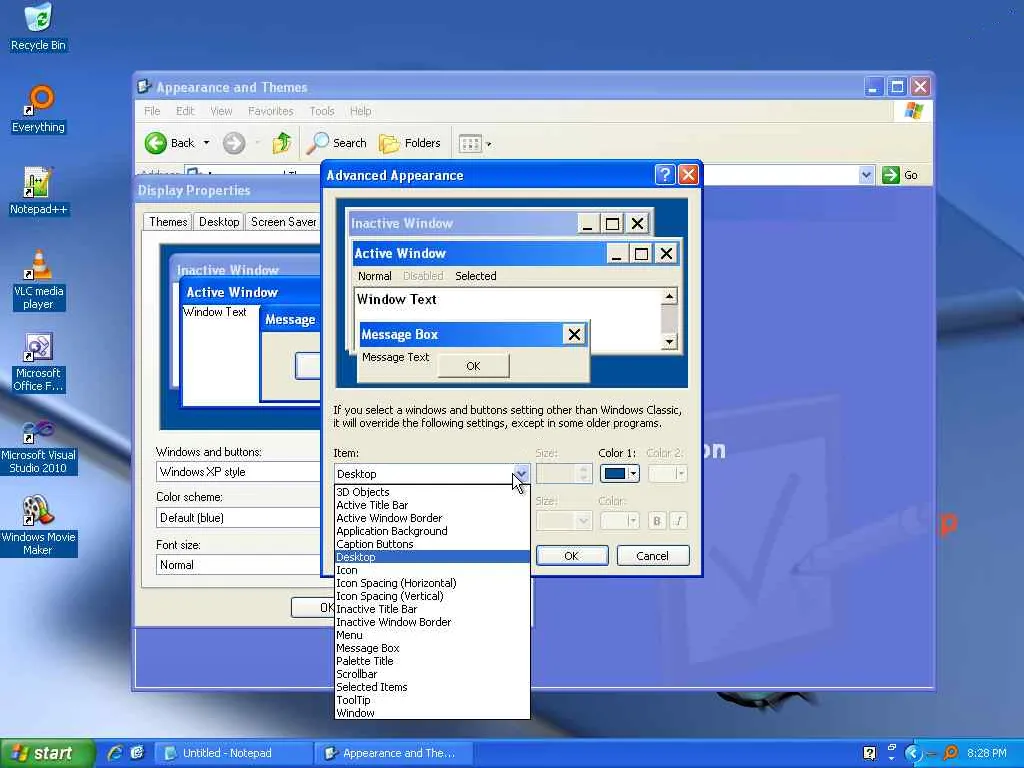Screen dimensions: 1024x768
Task: Select Message Box in the item list
Action: point(432,648)
